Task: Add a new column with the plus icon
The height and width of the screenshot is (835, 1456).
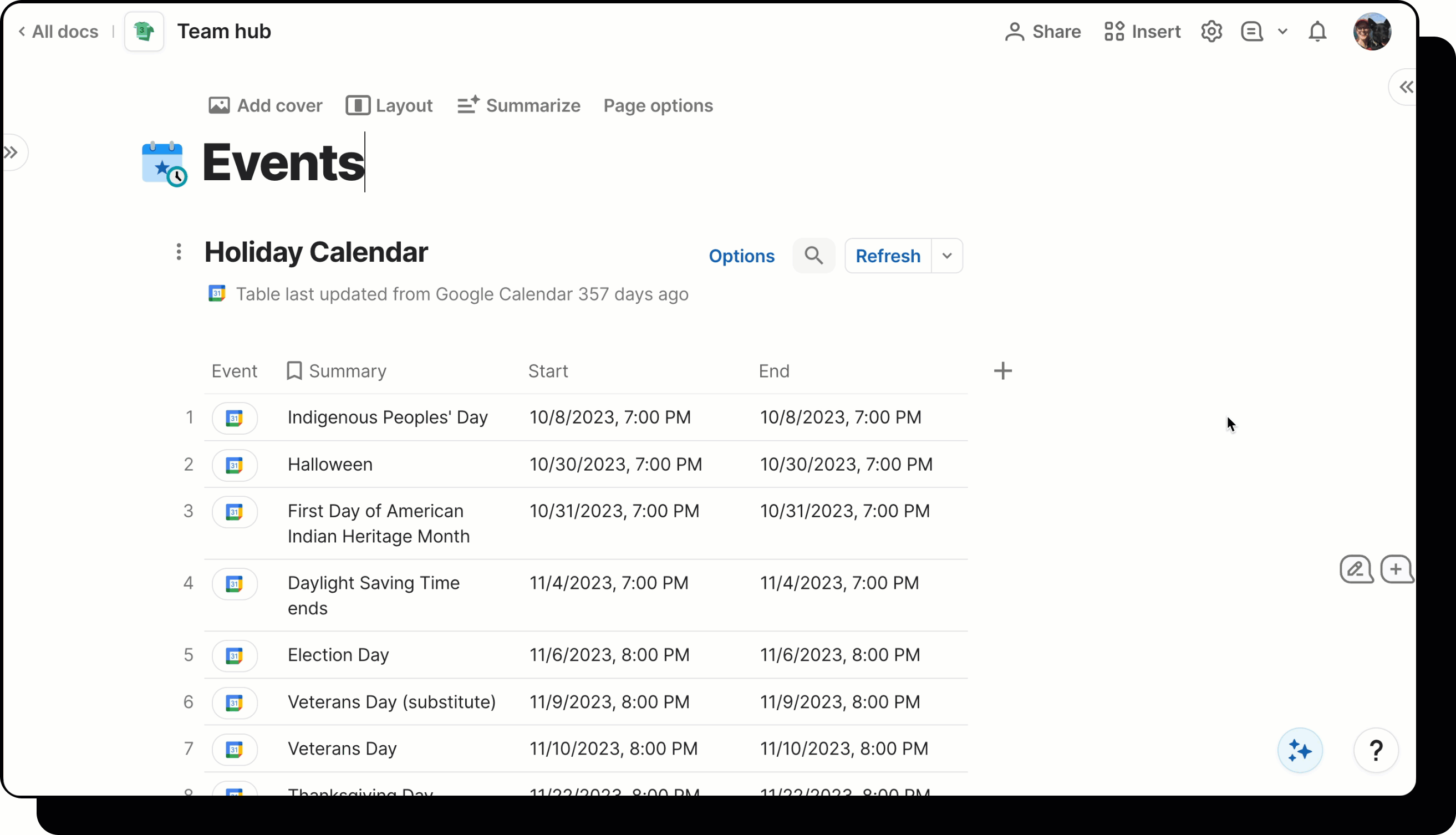Action: tap(1003, 370)
